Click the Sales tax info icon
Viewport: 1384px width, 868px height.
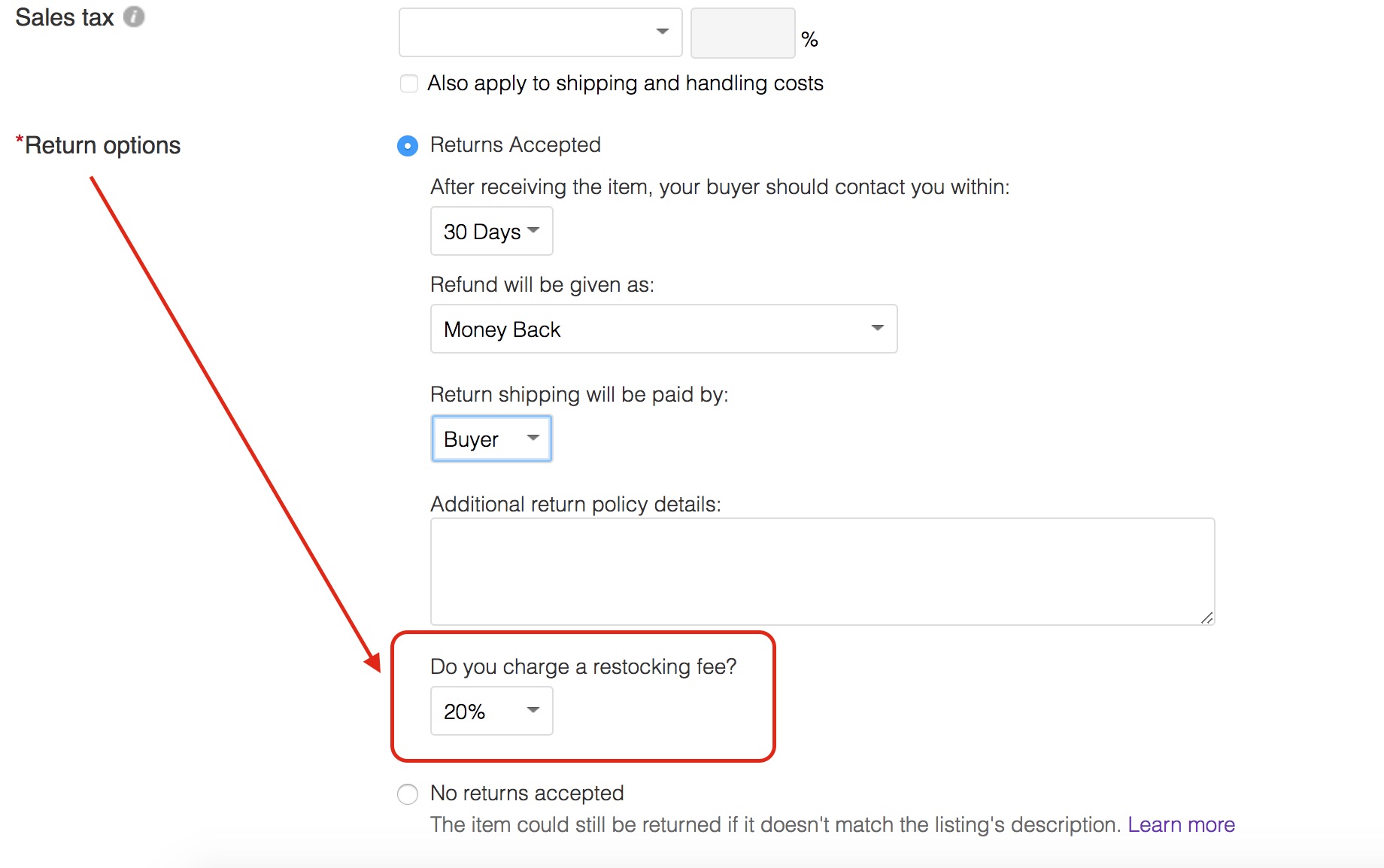coord(134,17)
